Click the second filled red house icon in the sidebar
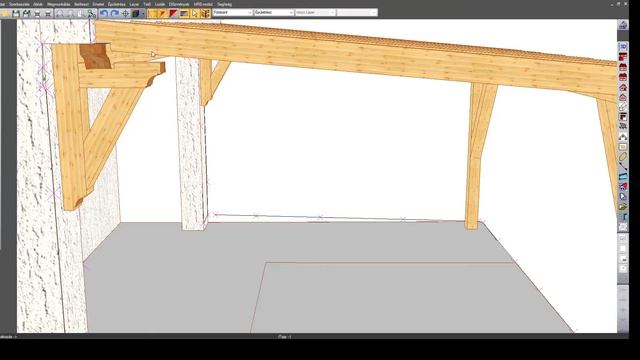Screen dimensions: 640x360 click(623, 77)
